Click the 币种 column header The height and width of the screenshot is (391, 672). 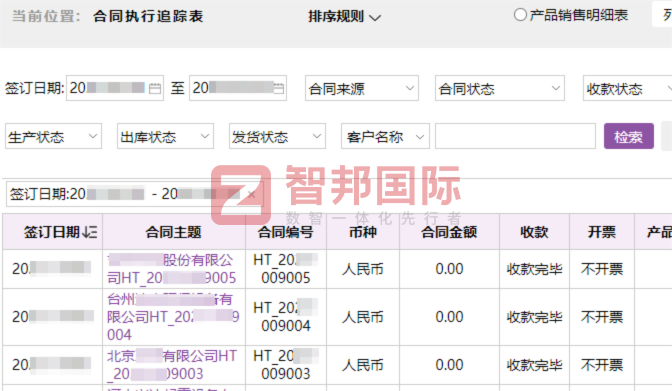coord(363,232)
